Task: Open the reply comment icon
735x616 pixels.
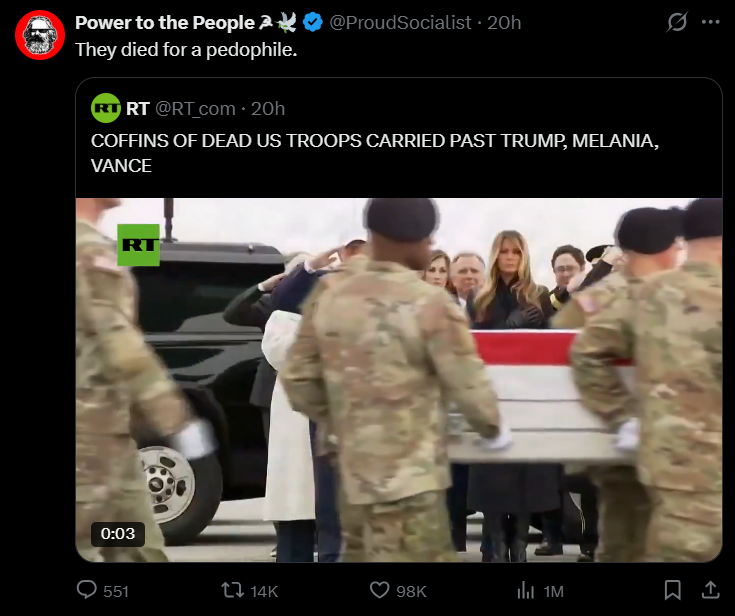Action: point(87,590)
